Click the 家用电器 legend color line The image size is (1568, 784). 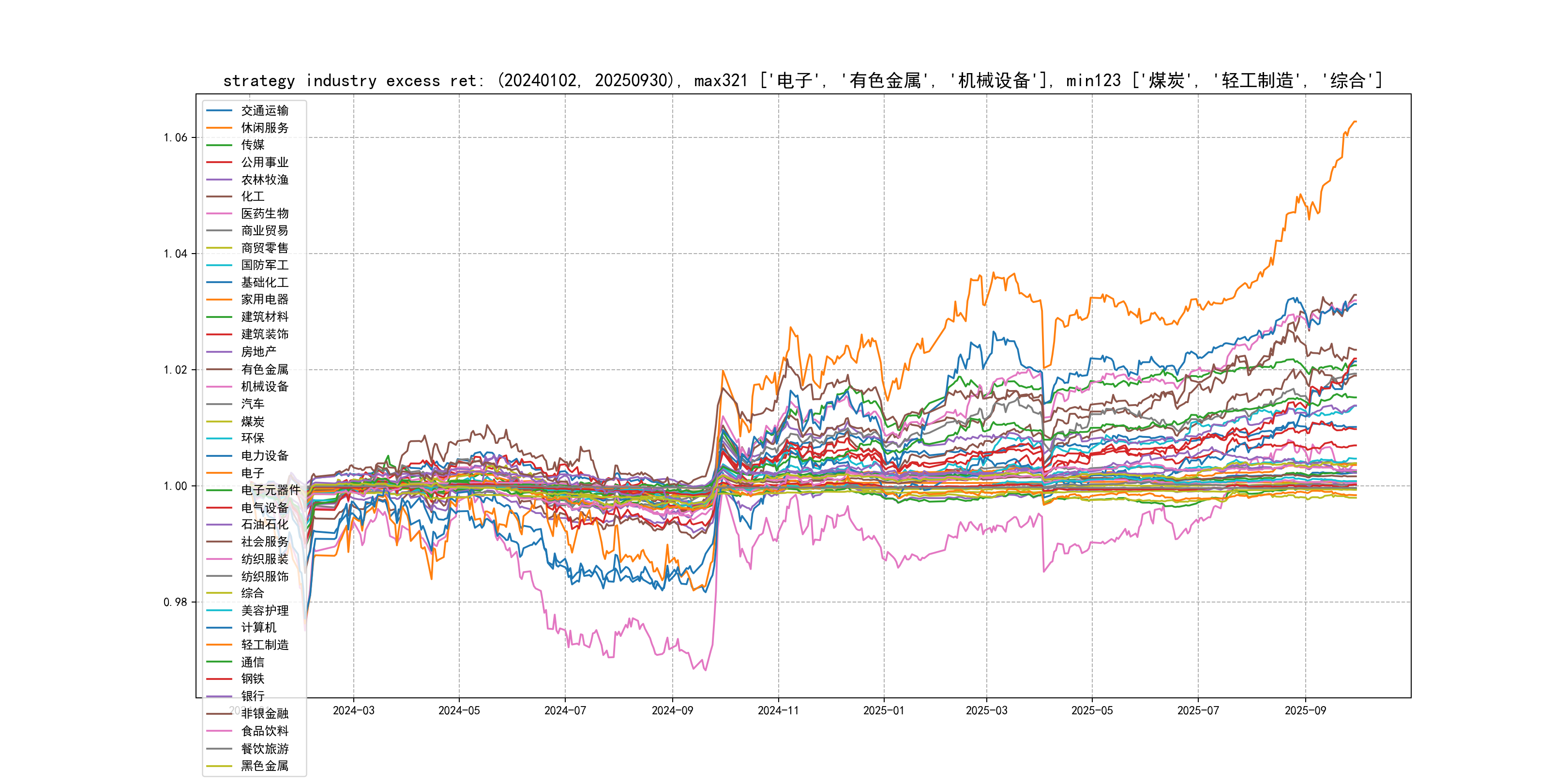[219, 300]
